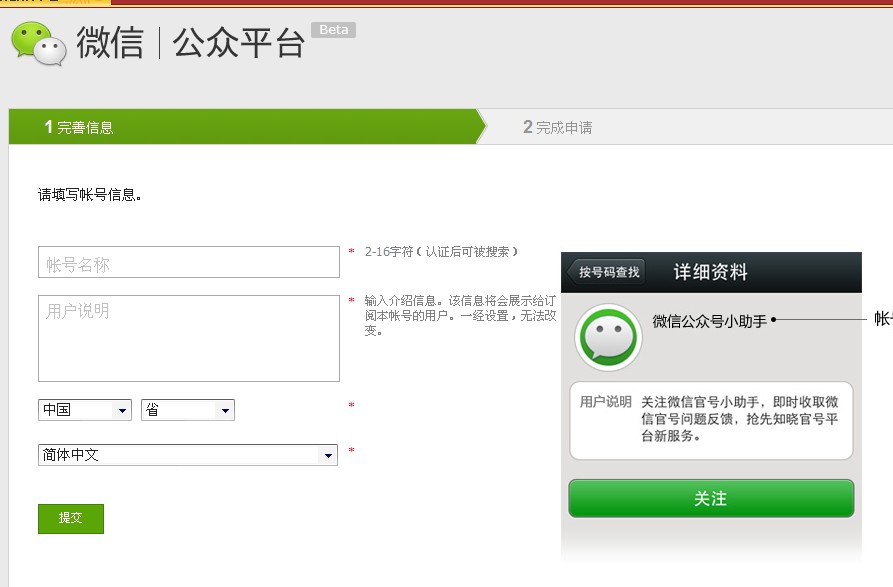Viewport: 893px width, 587px height.
Task: Click the green WeChat avatar in preview
Action: coord(608,337)
